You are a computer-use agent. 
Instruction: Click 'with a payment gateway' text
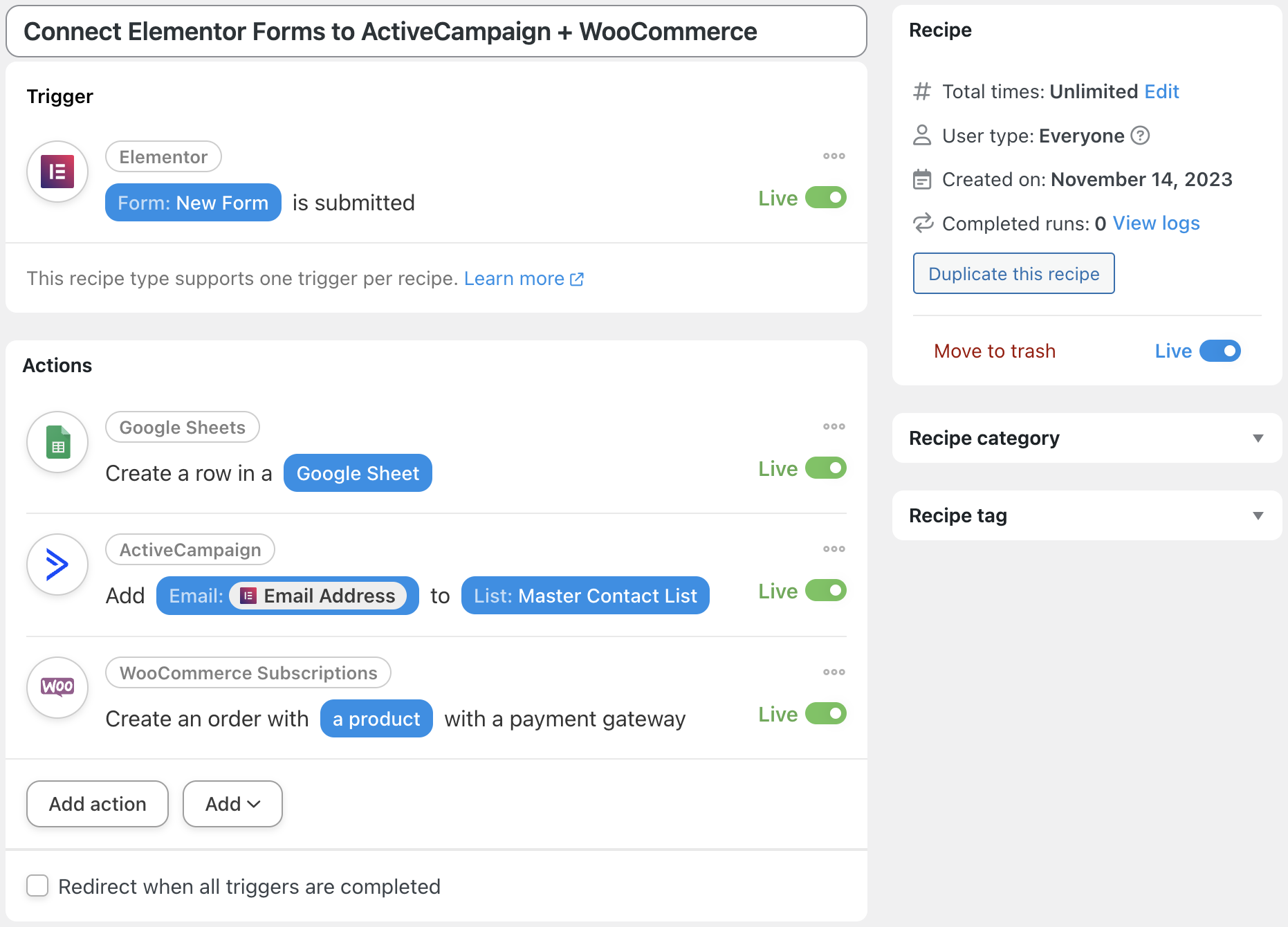(565, 719)
